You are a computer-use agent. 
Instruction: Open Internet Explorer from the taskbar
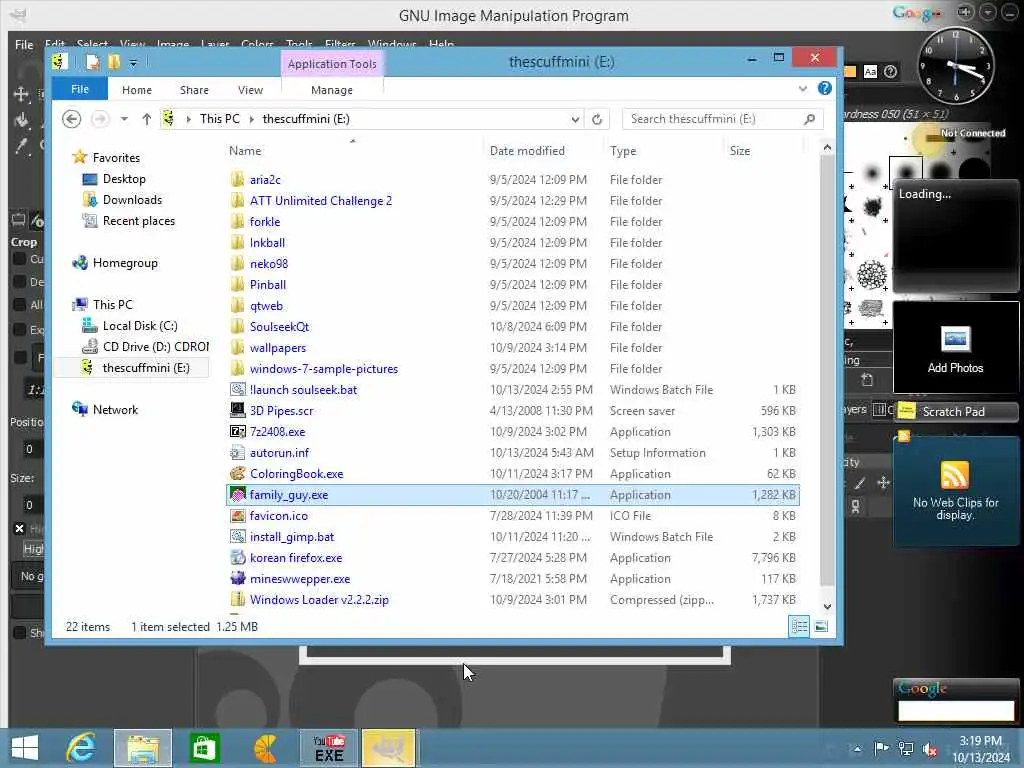coord(81,748)
